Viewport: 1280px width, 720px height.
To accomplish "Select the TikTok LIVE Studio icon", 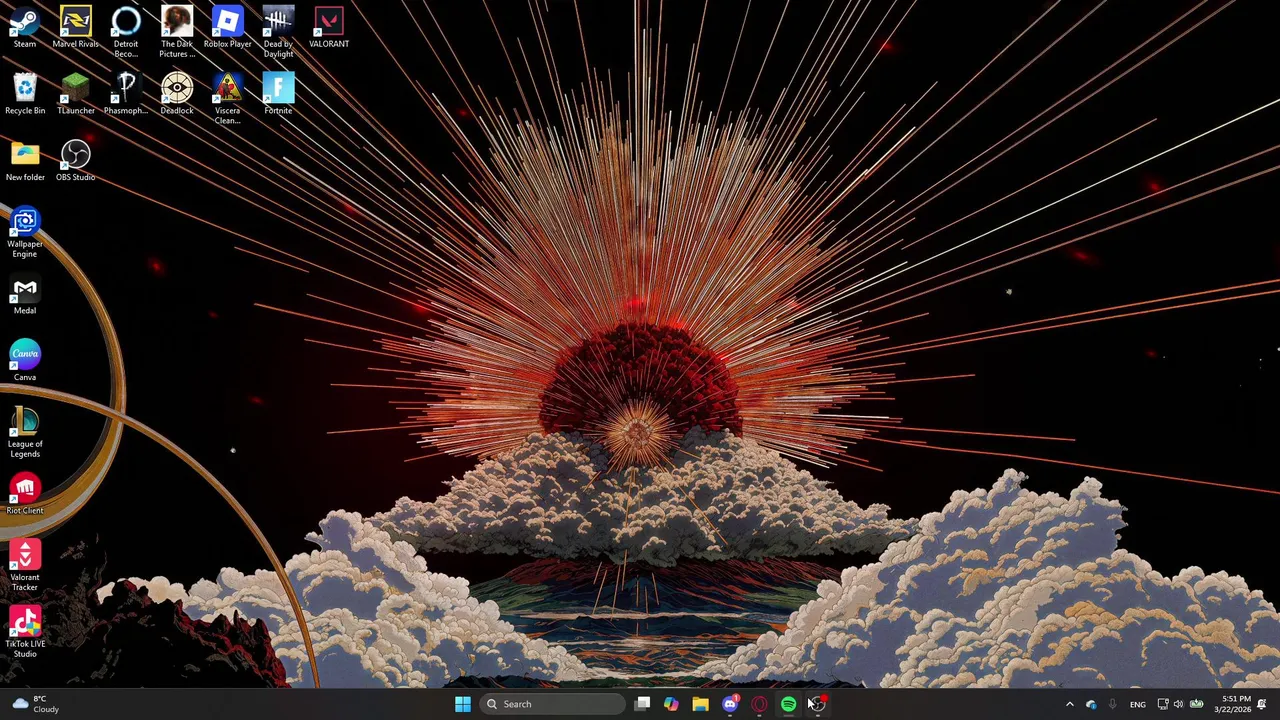I will pyautogui.click(x=25, y=632).
